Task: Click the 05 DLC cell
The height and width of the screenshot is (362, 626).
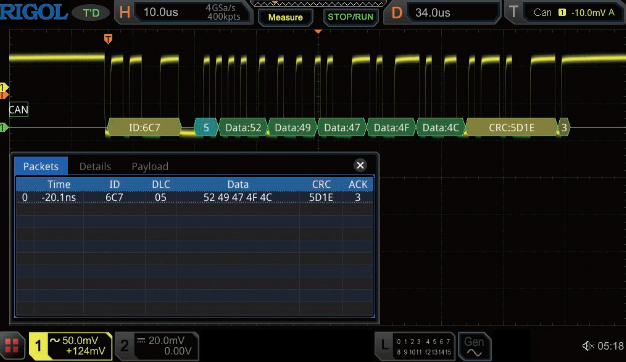Action: click(161, 197)
